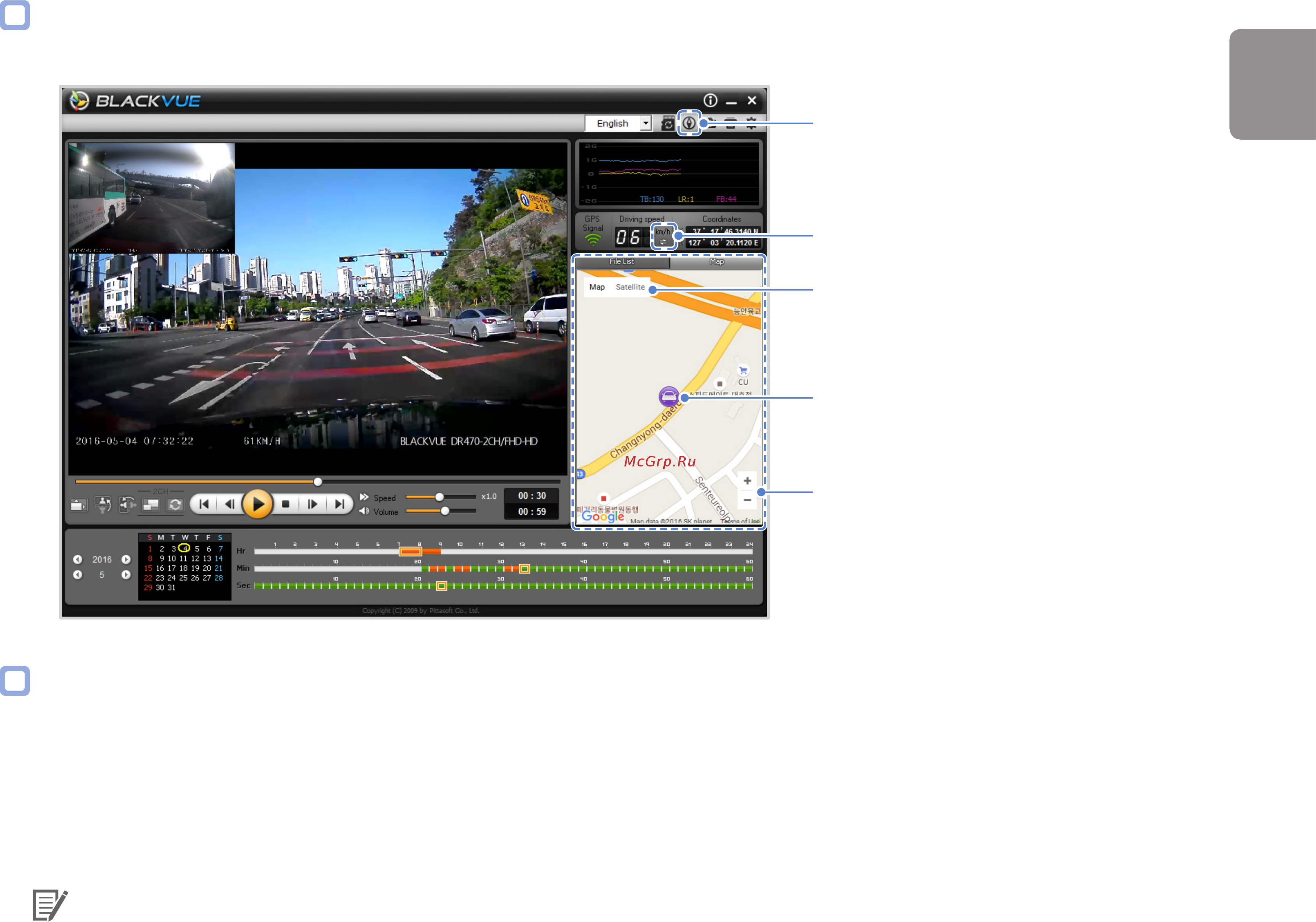Go to next year with right arrow
1316x922 pixels.
(126, 560)
